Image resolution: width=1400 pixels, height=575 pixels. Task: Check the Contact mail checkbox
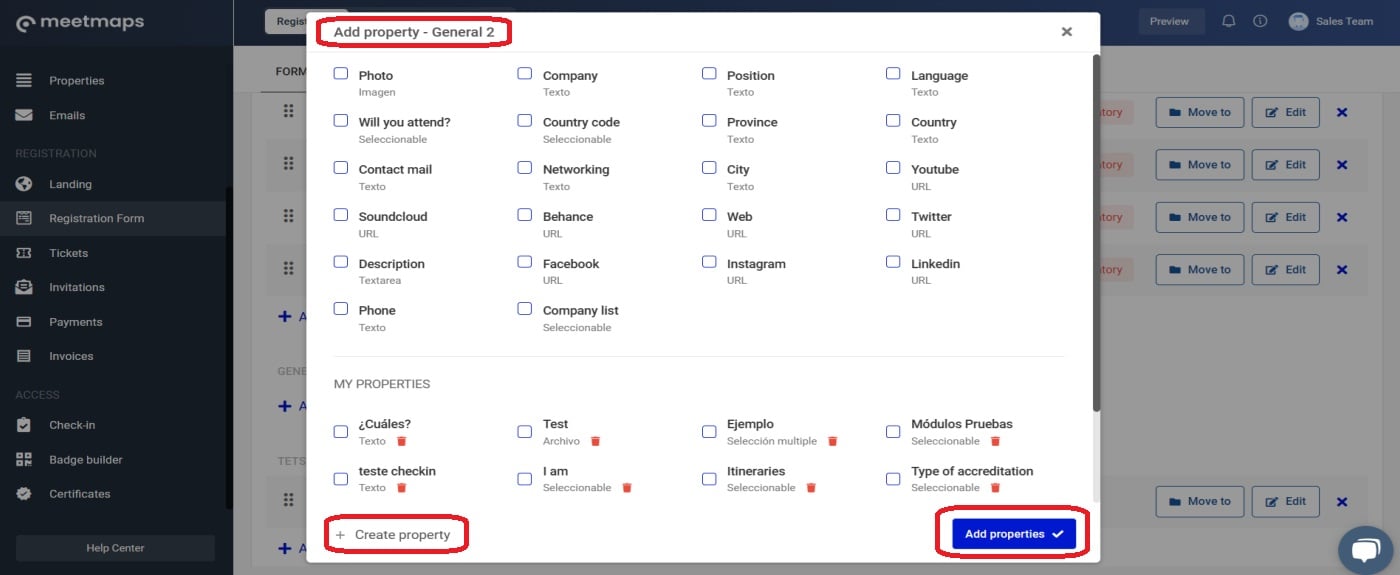click(341, 168)
